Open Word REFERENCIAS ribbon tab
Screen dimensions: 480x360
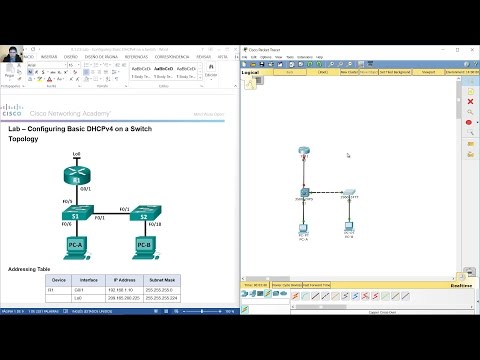click(136, 57)
